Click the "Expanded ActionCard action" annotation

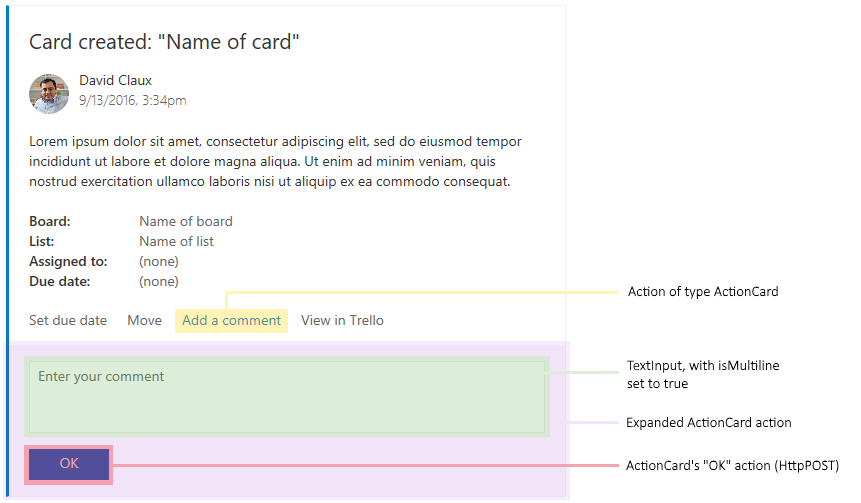(x=708, y=423)
